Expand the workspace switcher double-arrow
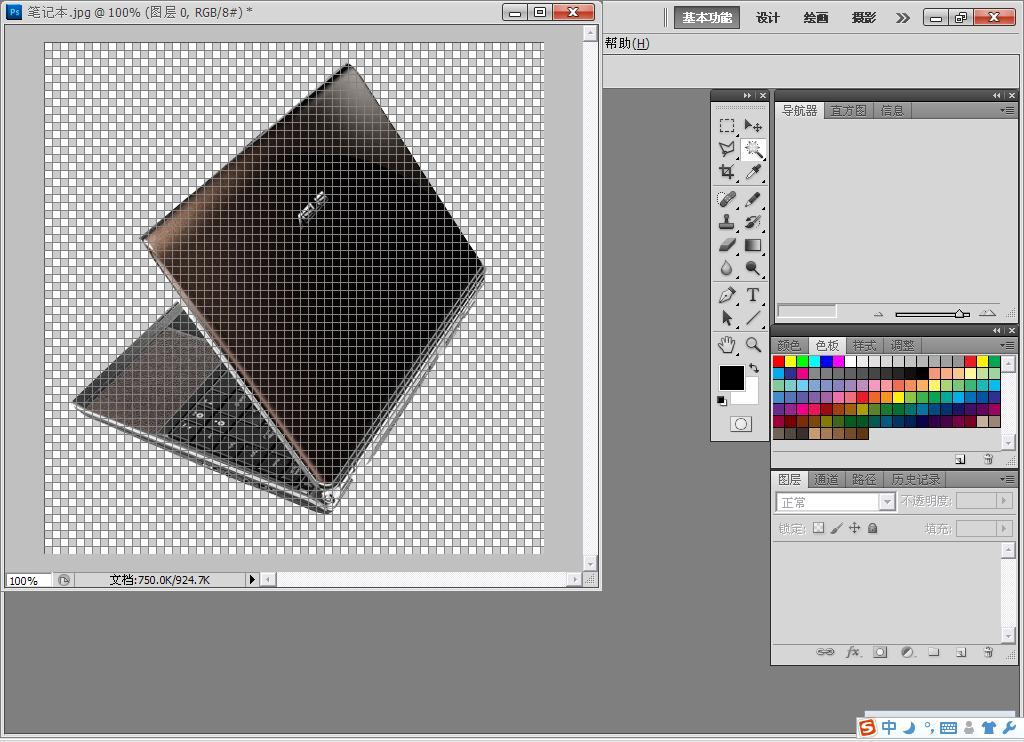This screenshot has width=1024, height=742. tap(903, 18)
